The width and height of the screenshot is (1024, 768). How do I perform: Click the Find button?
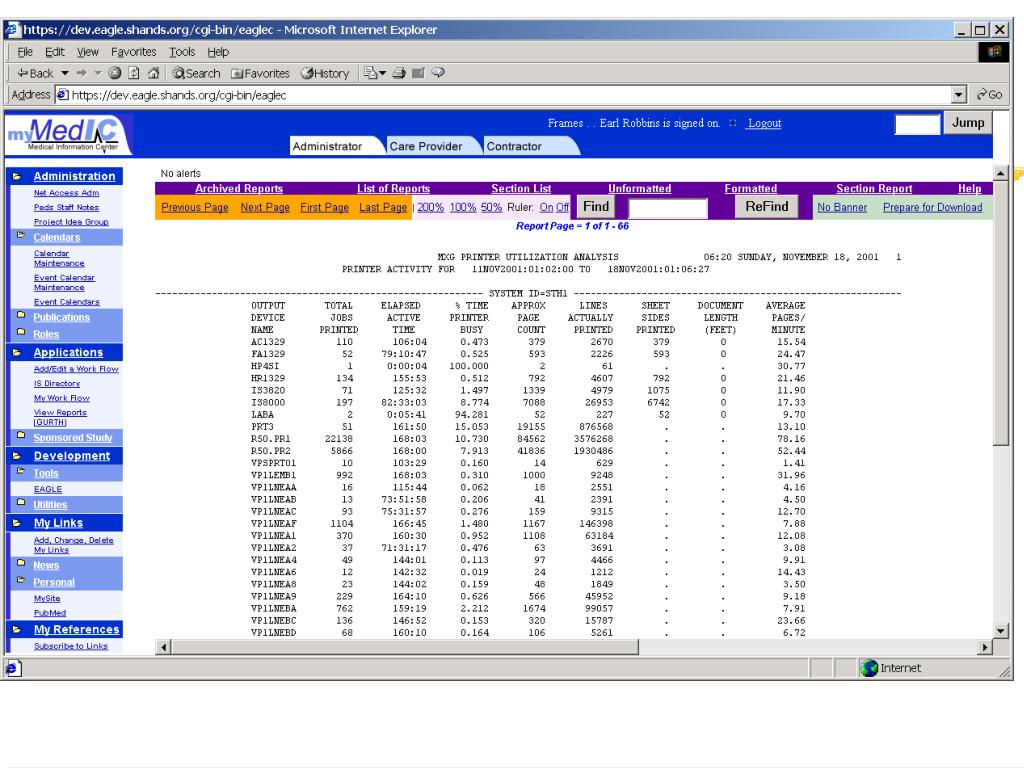click(596, 207)
